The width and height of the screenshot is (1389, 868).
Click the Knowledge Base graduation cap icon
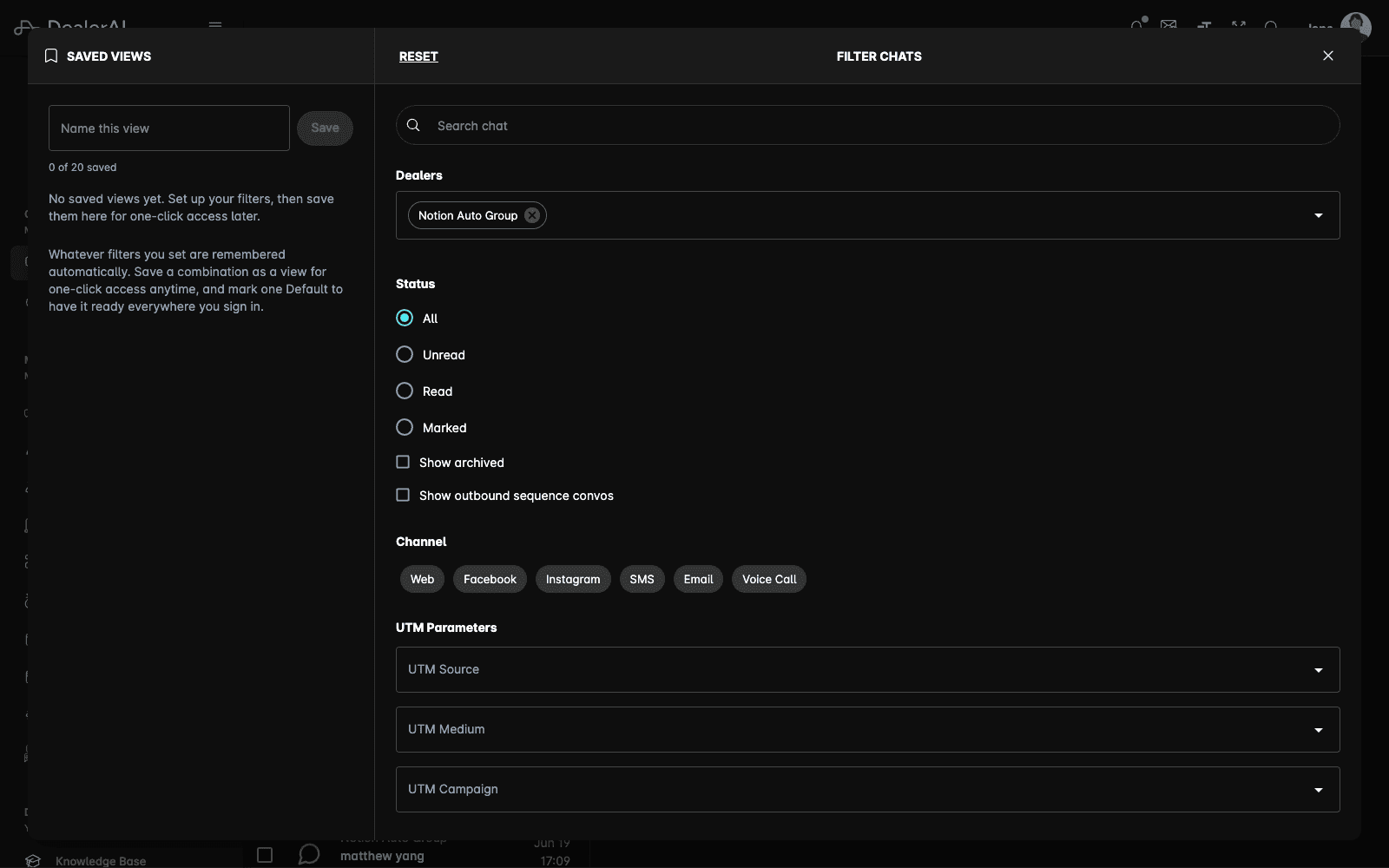[x=33, y=860]
